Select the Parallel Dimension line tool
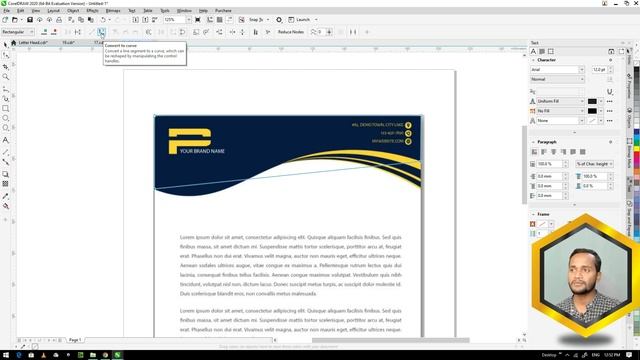This screenshot has height=360, width=640. (5, 152)
